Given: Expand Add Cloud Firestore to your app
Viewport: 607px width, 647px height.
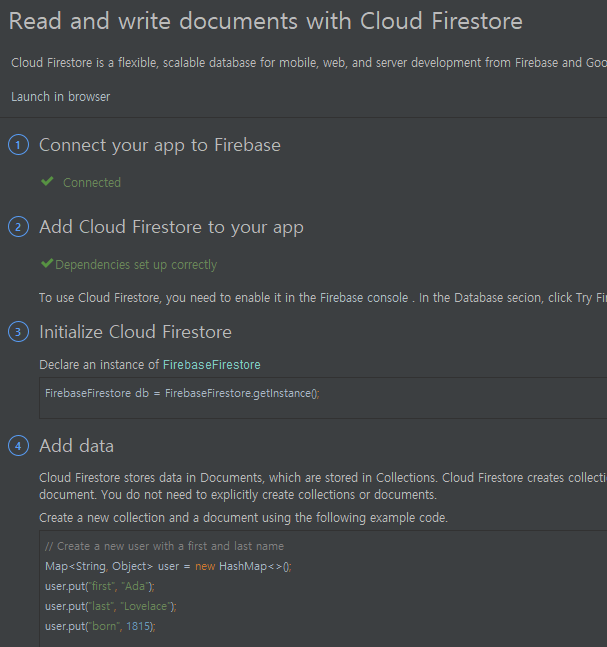Looking at the screenshot, I should pyautogui.click(x=171, y=227).
